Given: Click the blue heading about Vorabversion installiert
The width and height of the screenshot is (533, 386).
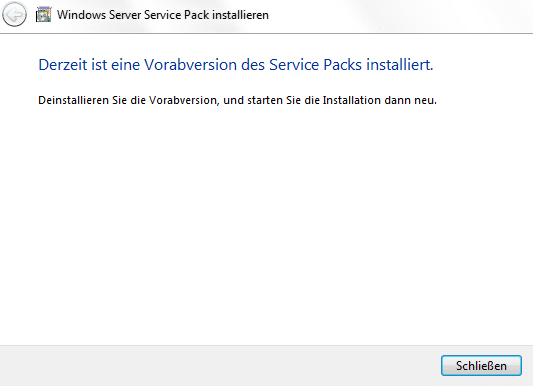Looking at the screenshot, I should click(236, 65).
